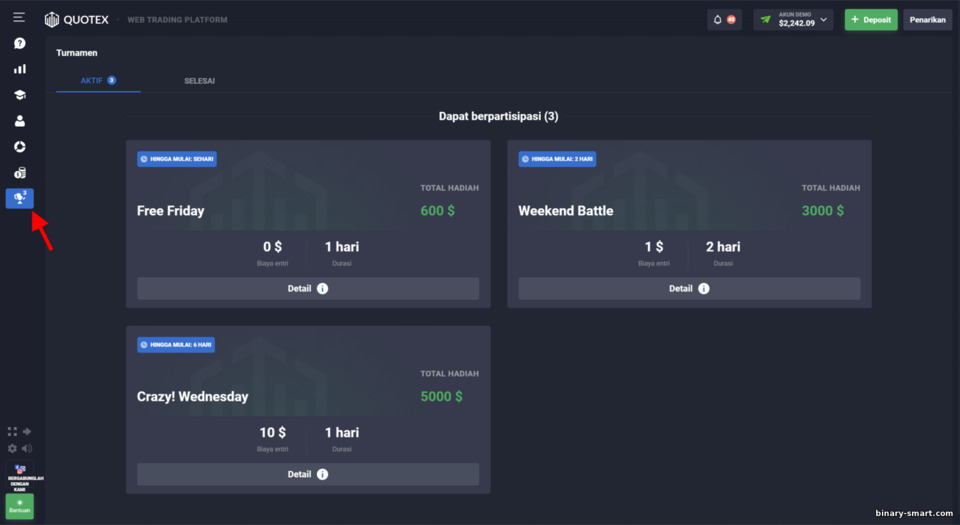The image size is (960, 525).
Task: Open the help question mark icon
Action: coord(20,43)
